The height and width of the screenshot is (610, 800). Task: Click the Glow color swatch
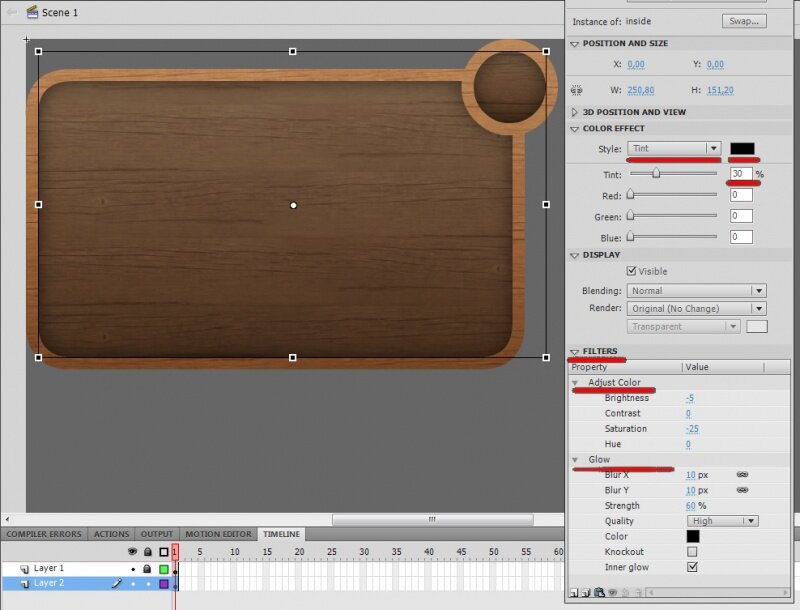693,537
